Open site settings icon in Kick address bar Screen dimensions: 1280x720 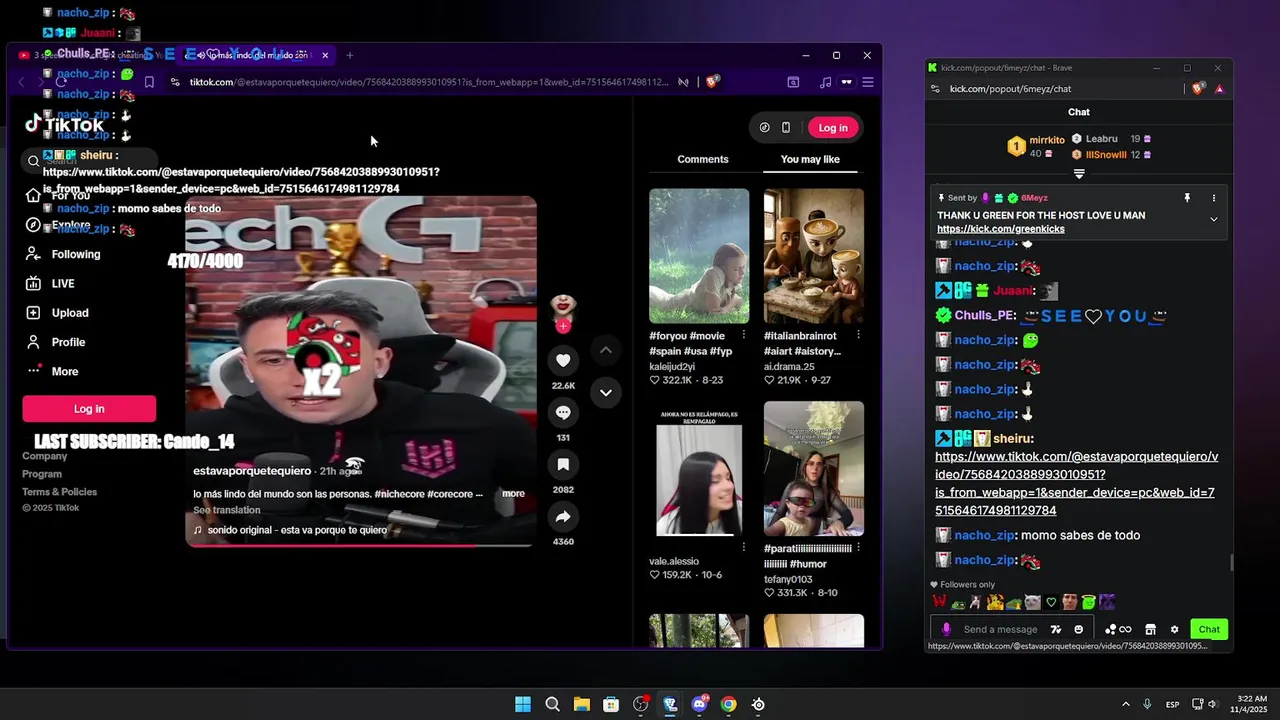(935, 89)
